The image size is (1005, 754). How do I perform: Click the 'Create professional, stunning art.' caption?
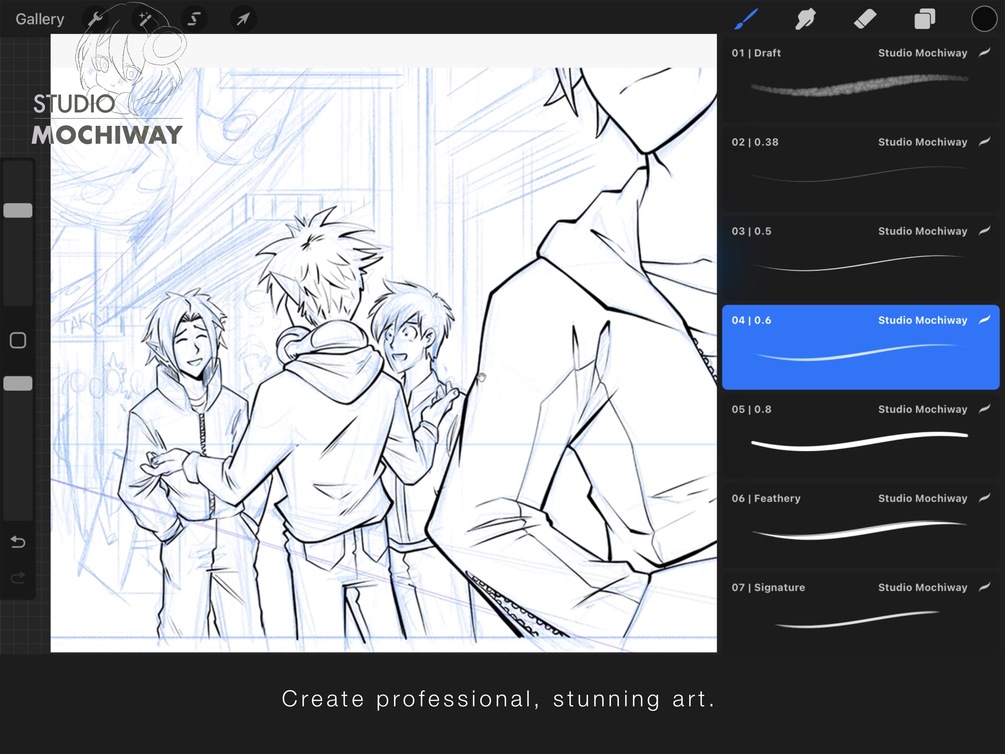[498, 699]
